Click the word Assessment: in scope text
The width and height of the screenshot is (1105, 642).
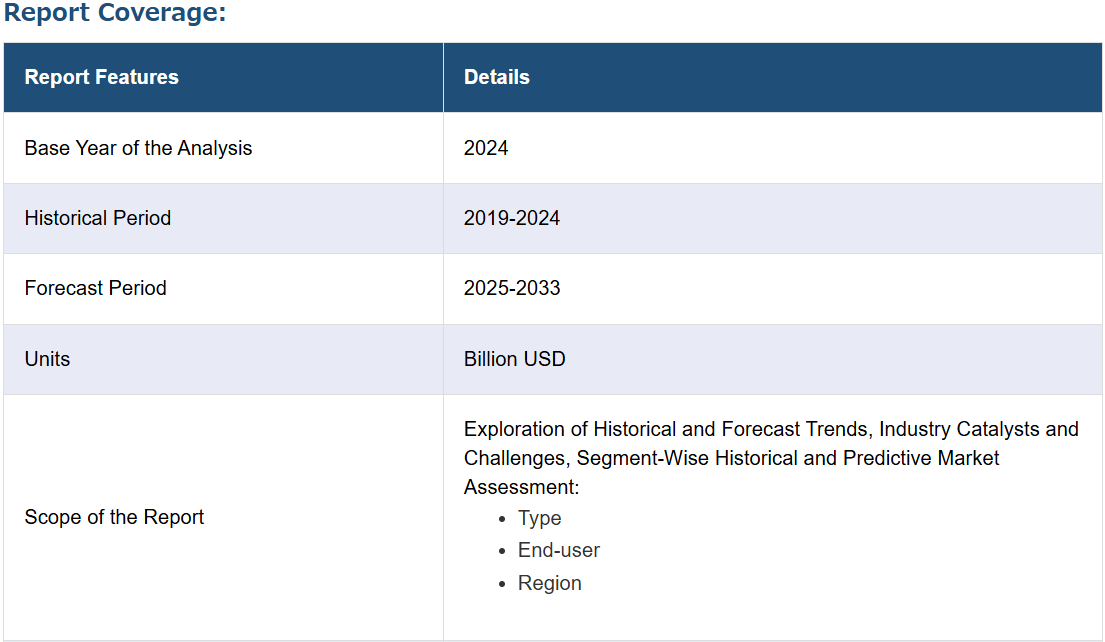pos(522,487)
